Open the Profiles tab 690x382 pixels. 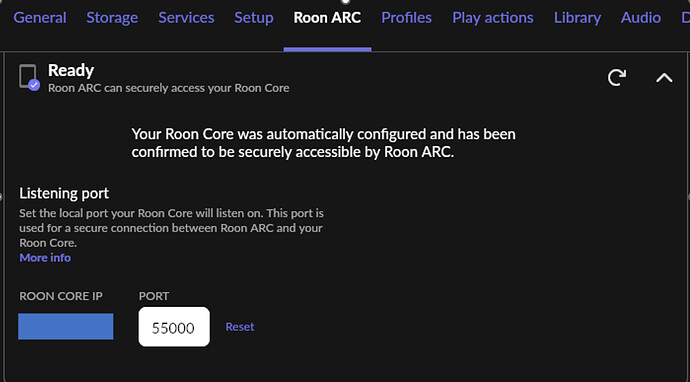pos(407,18)
